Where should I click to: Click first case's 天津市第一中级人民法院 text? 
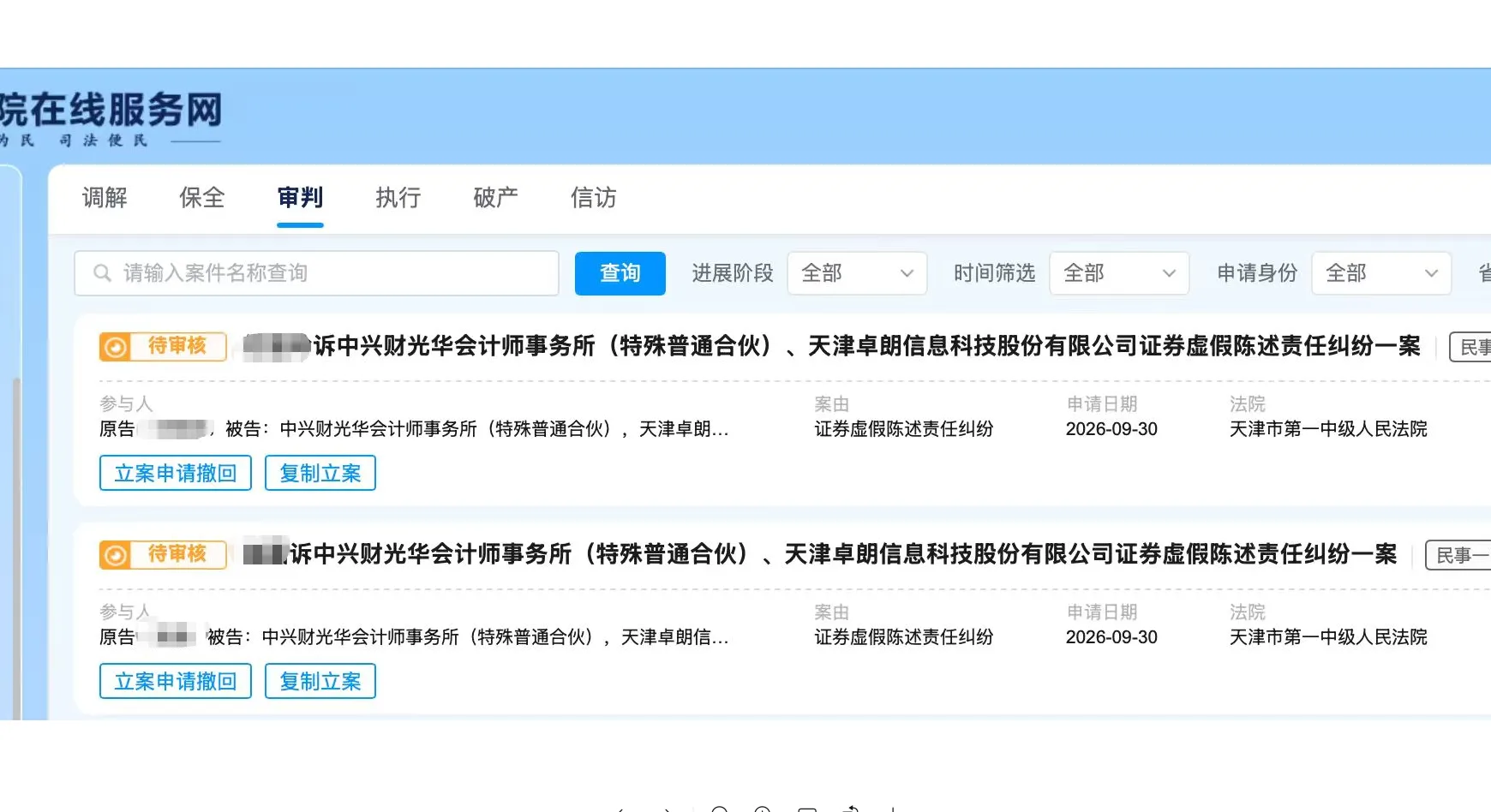click(1328, 429)
